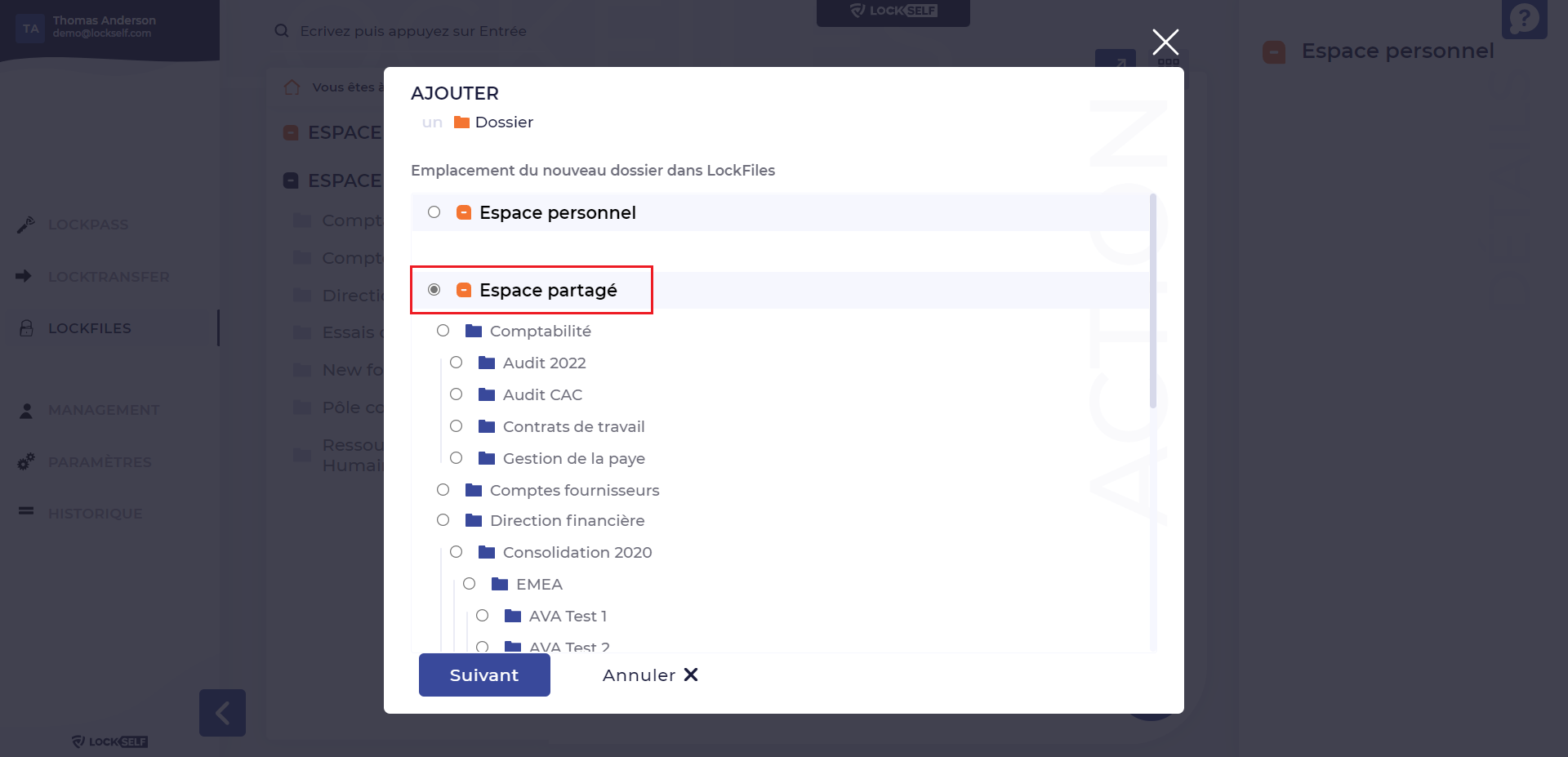Collapse the sidebar with the left arrow button
The height and width of the screenshot is (757, 1568).
(222, 713)
